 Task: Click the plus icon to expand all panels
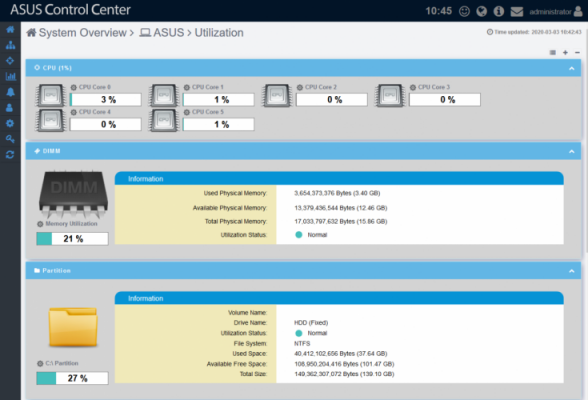click(x=565, y=52)
